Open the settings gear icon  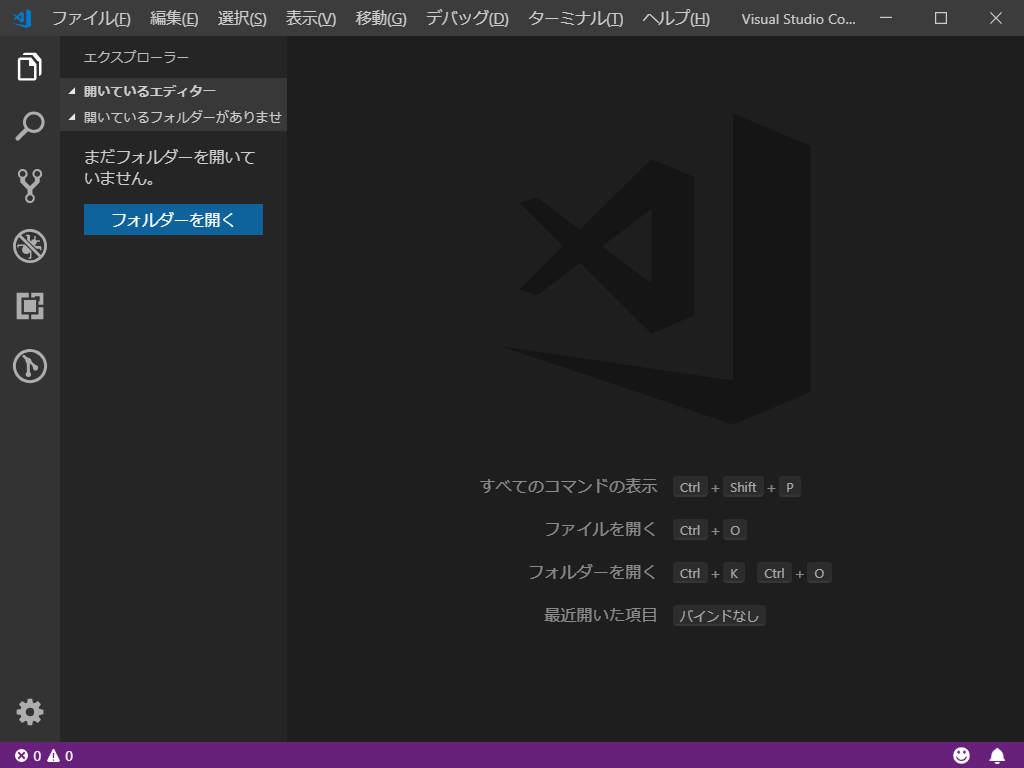(29, 712)
